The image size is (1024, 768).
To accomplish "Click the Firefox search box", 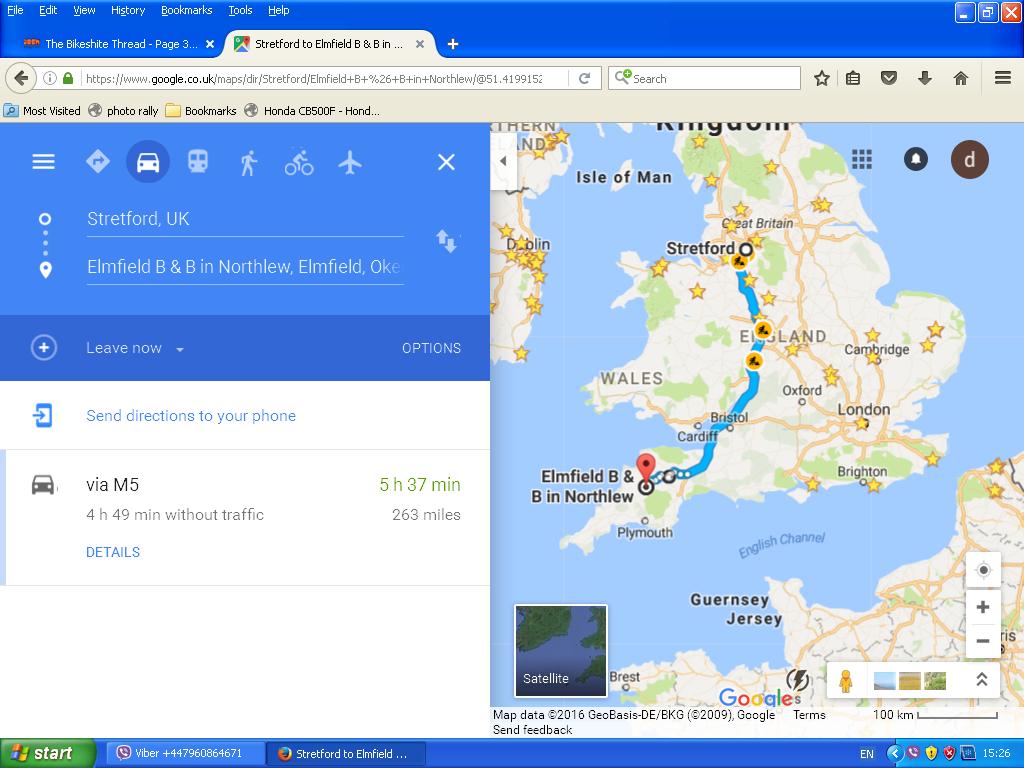I will 705,78.
